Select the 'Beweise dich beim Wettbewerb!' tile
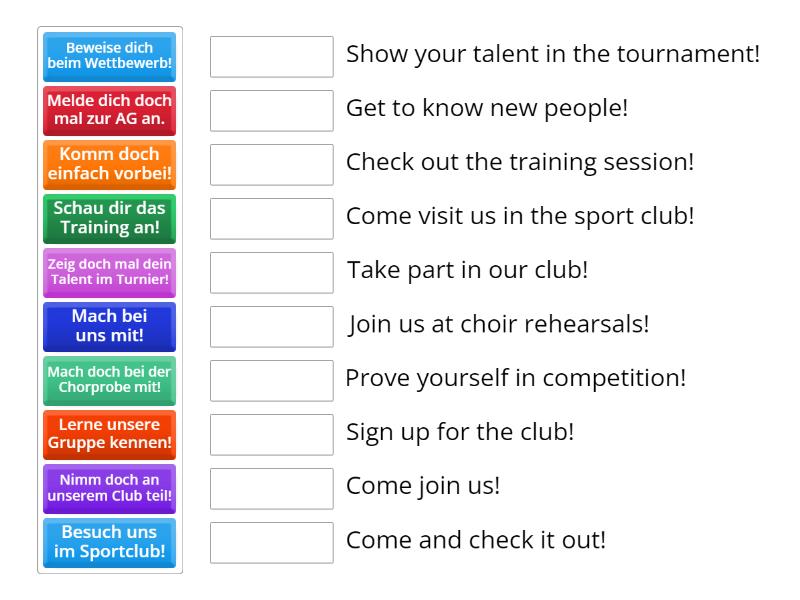This screenshot has width=800, height=600. pyautogui.click(x=110, y=57)
